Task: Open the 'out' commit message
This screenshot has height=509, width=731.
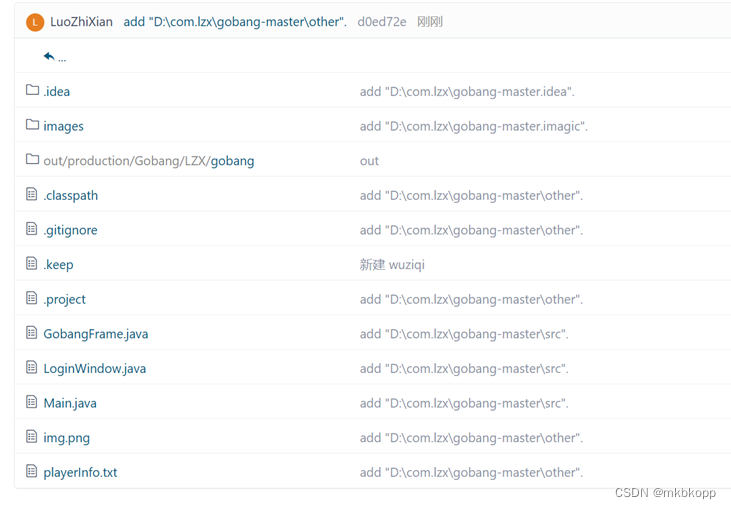Action: point(369,161)
